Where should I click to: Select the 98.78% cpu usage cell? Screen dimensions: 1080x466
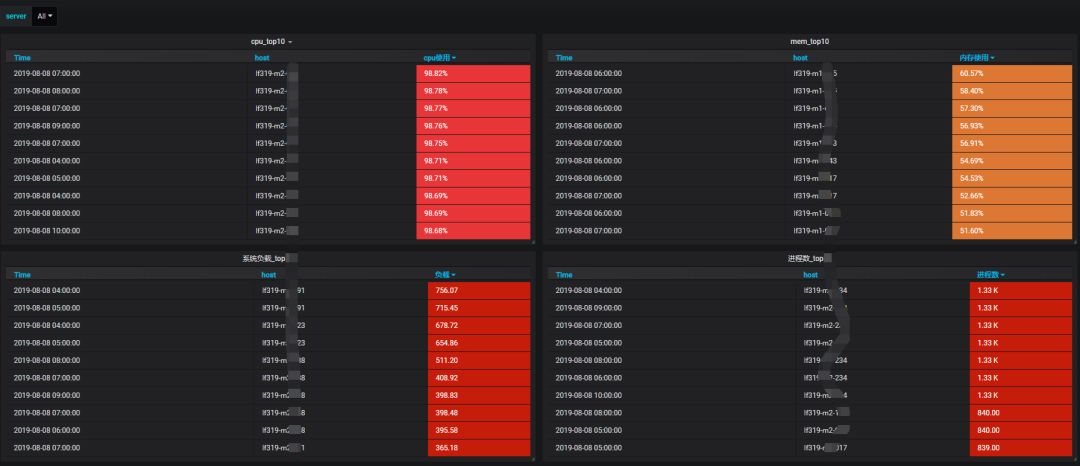tap(473, 91)
